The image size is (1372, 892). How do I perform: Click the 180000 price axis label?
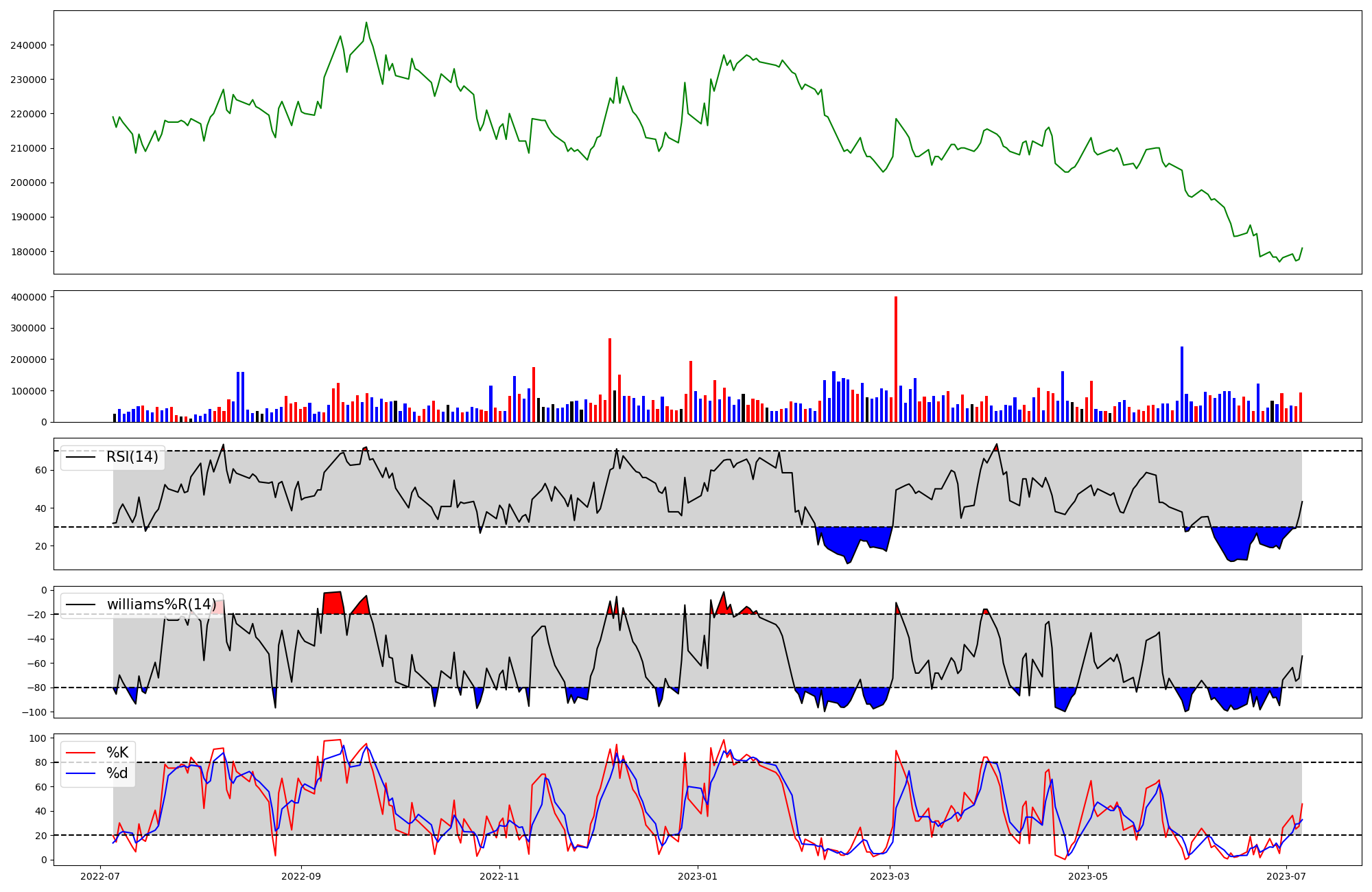point(28,252)
